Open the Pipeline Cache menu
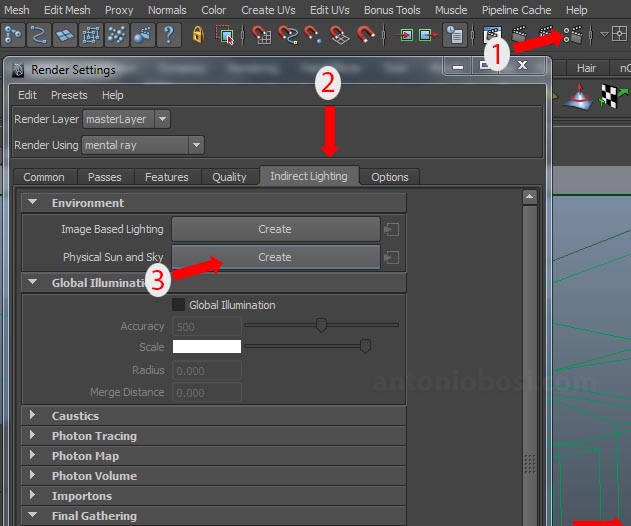Viewport: 631px width, 526px height. coord(516,10)
